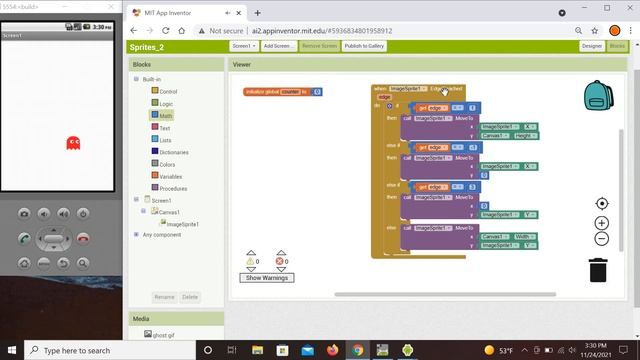Zoom in the blocks workspace

tap(601, 223)
